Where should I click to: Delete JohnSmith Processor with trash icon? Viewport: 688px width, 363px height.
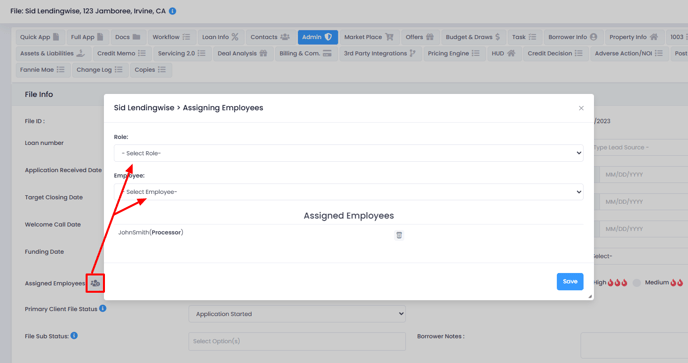pyautogui.click(x=399, y=235)
